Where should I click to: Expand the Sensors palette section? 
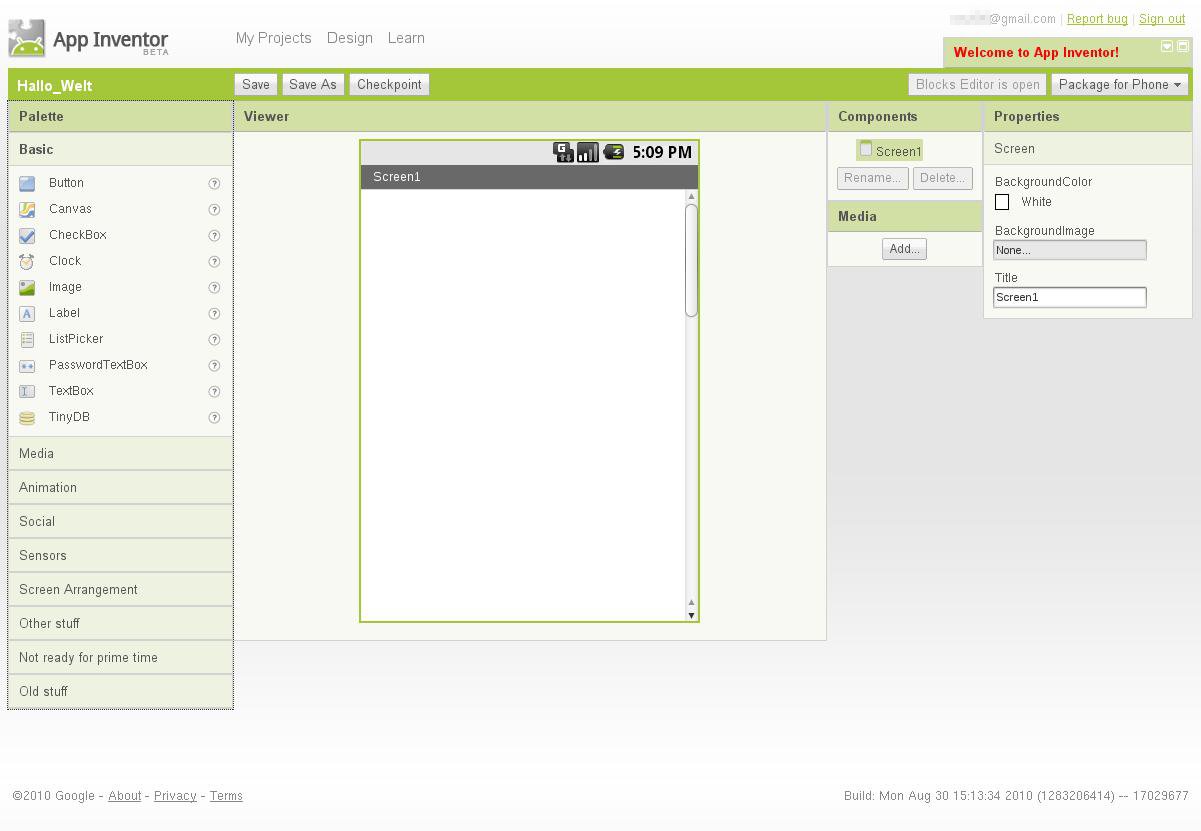(120, 556)
